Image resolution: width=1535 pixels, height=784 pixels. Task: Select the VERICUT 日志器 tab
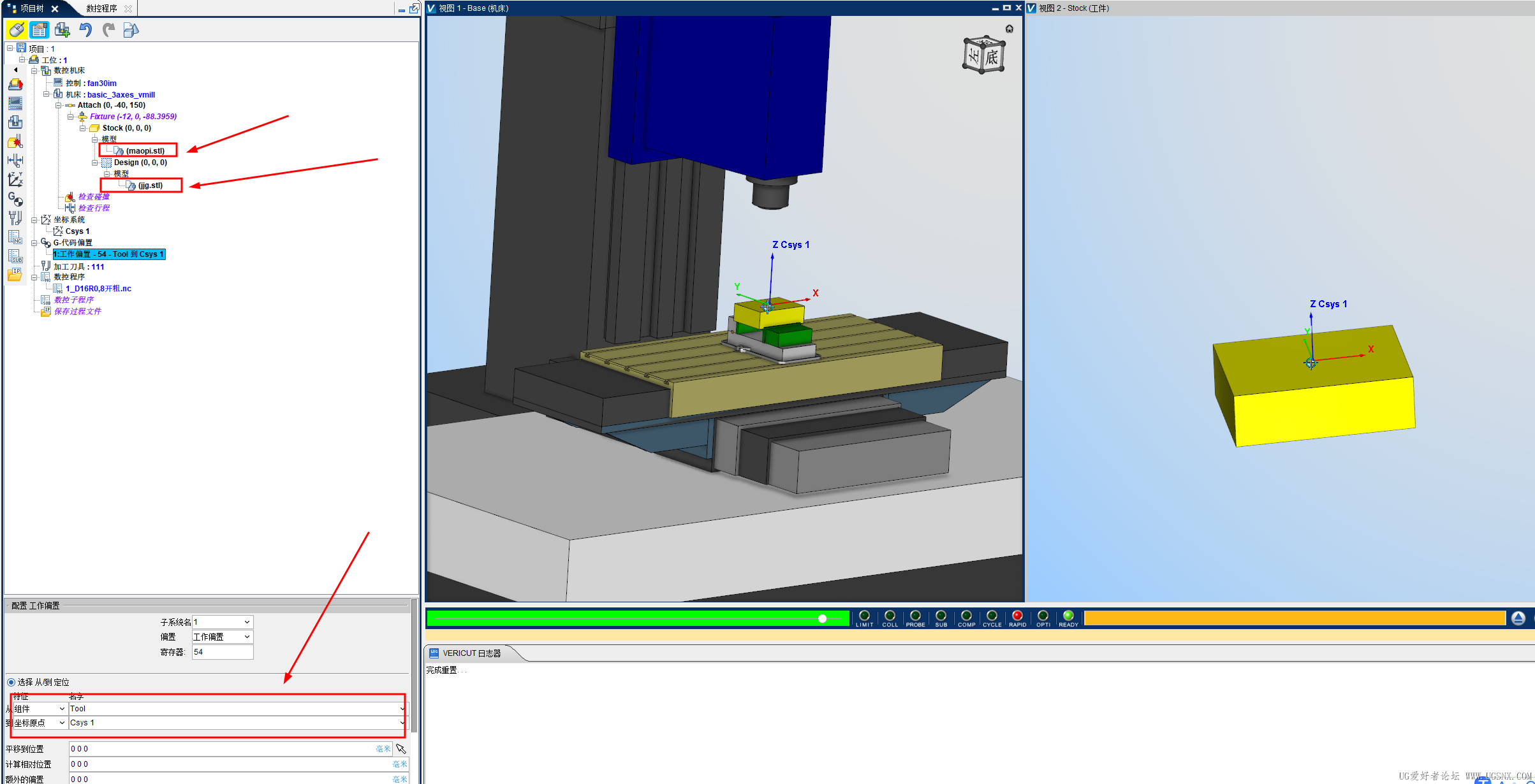[x=472, y=653]
